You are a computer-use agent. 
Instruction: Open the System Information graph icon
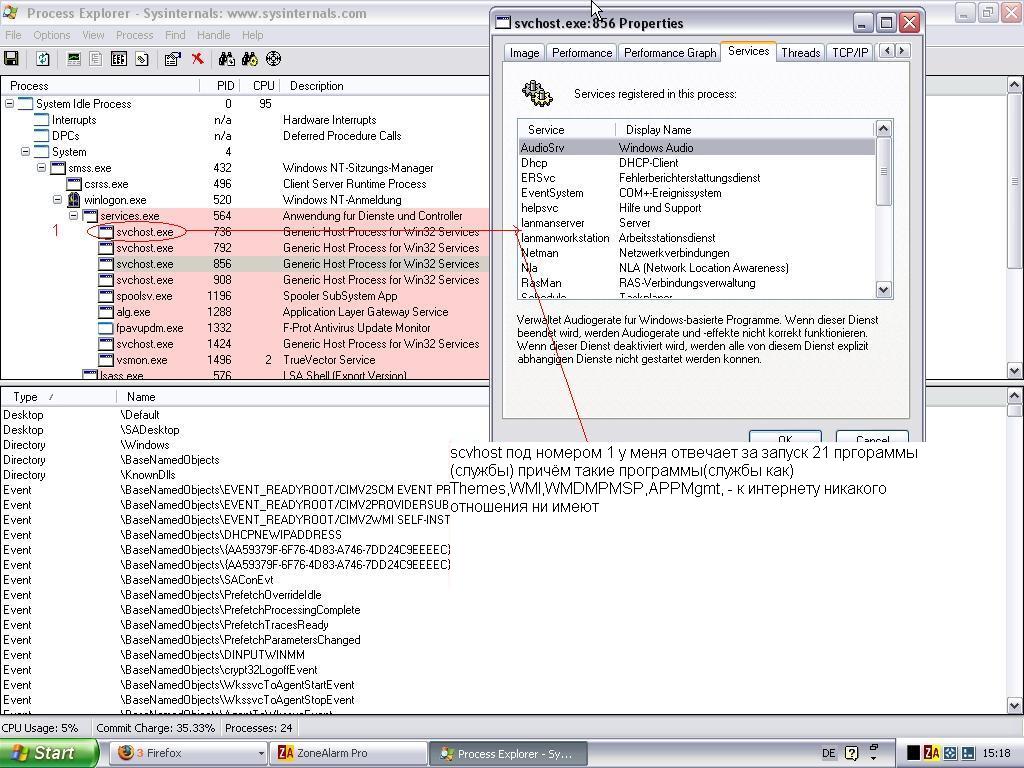point(74,59)
